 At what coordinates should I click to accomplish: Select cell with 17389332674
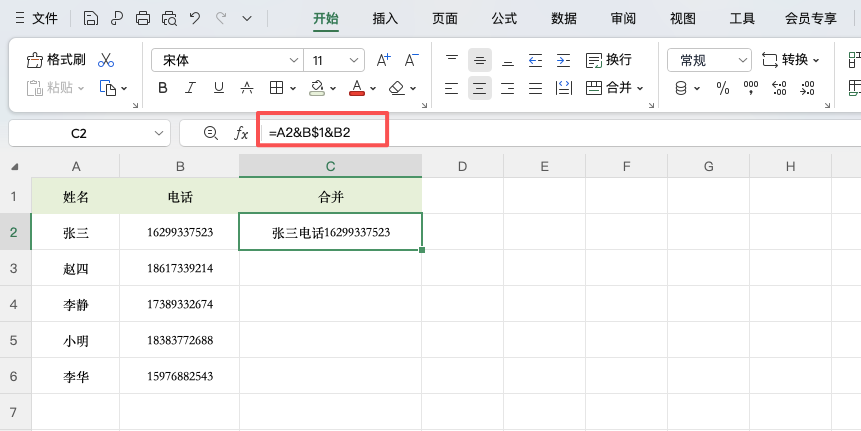tap(180, 304)
